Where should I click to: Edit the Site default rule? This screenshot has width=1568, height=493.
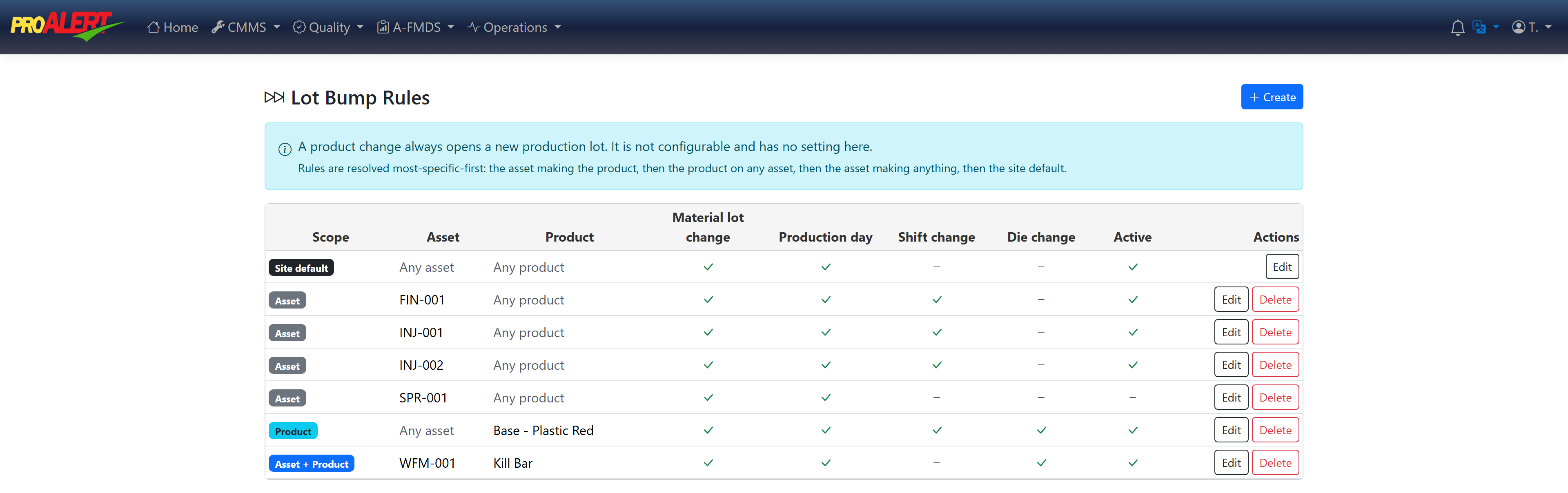[x=1282, y=266]
